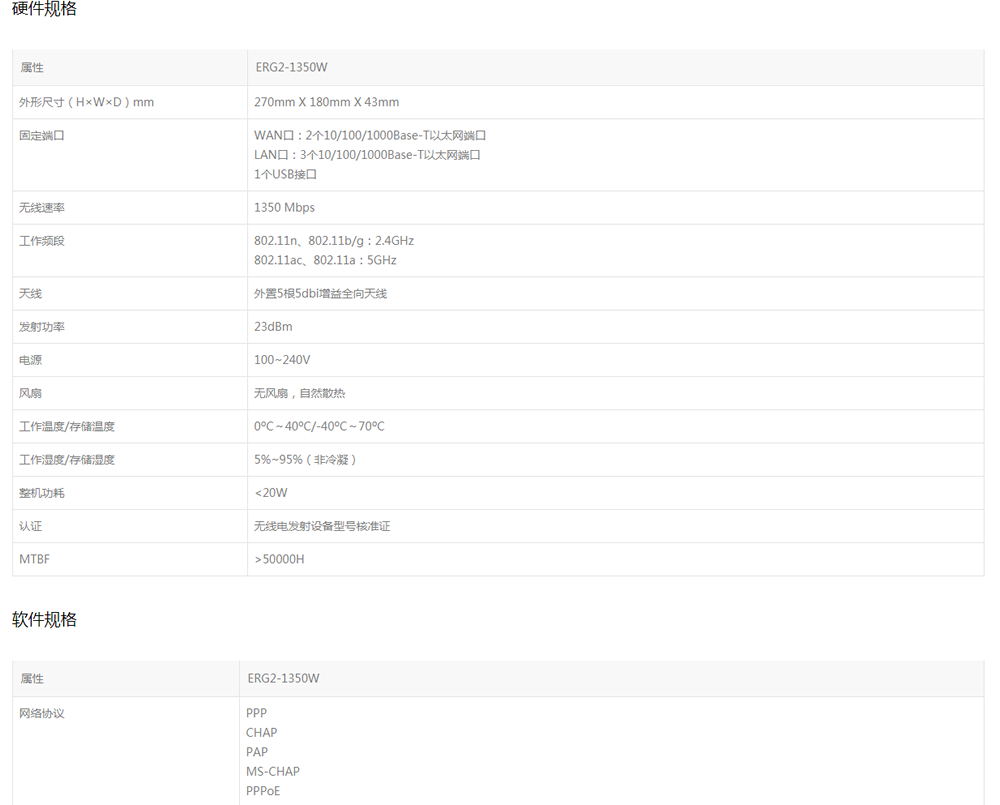
Task: Click the 无风扇，自然散热 fan value
Action: tap(299, 393)
